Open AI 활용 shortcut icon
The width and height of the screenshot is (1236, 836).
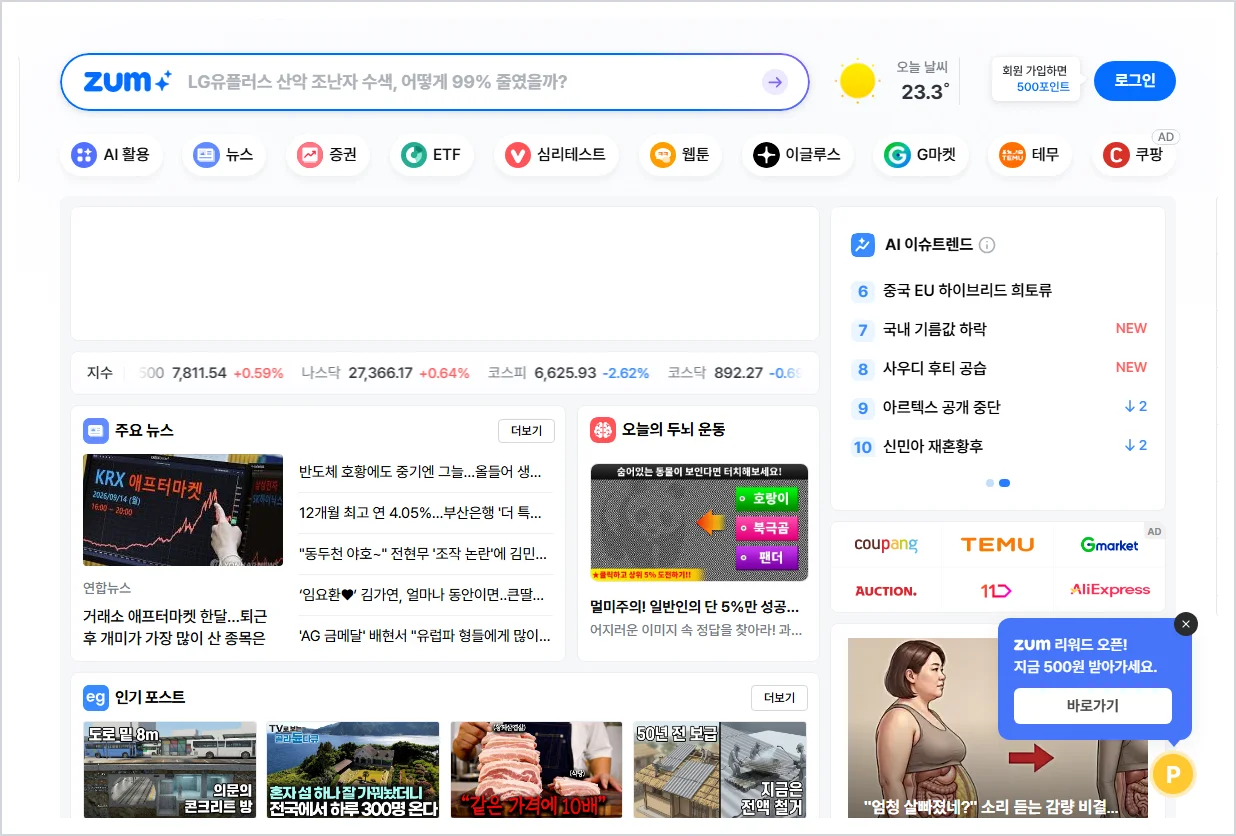point(84,155)
